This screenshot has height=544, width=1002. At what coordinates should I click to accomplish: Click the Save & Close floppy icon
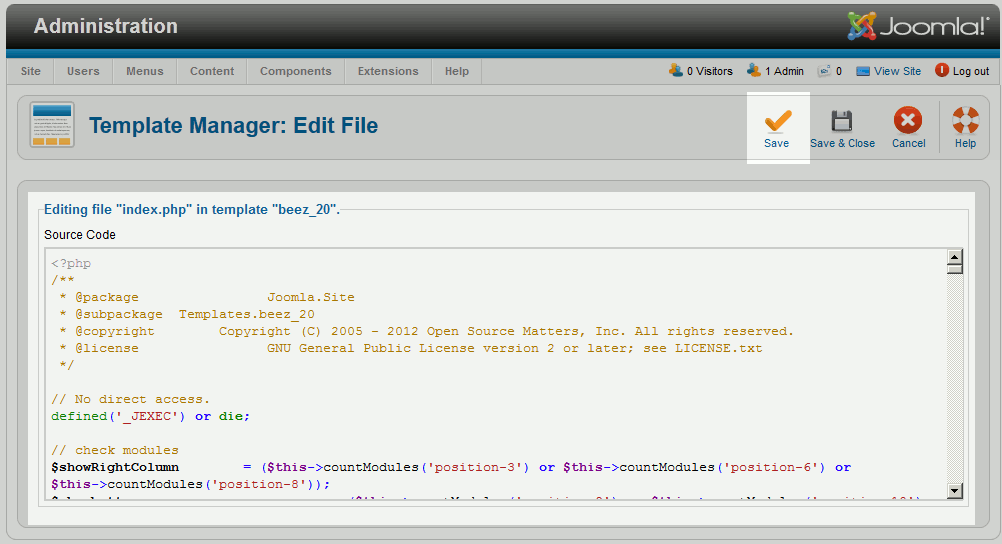(x=842, y=121)
